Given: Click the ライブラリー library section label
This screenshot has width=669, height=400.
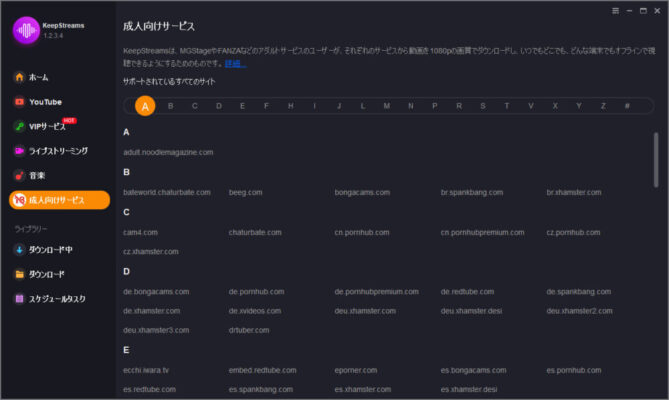Looking at the screenshot, I should (x=31, y=229).
